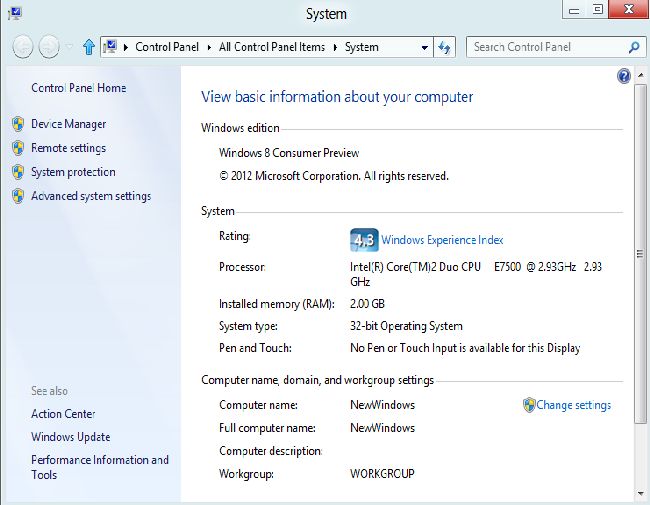Click the shield icon beside System protection
The image size is (650, 505).
pos(18,172)
